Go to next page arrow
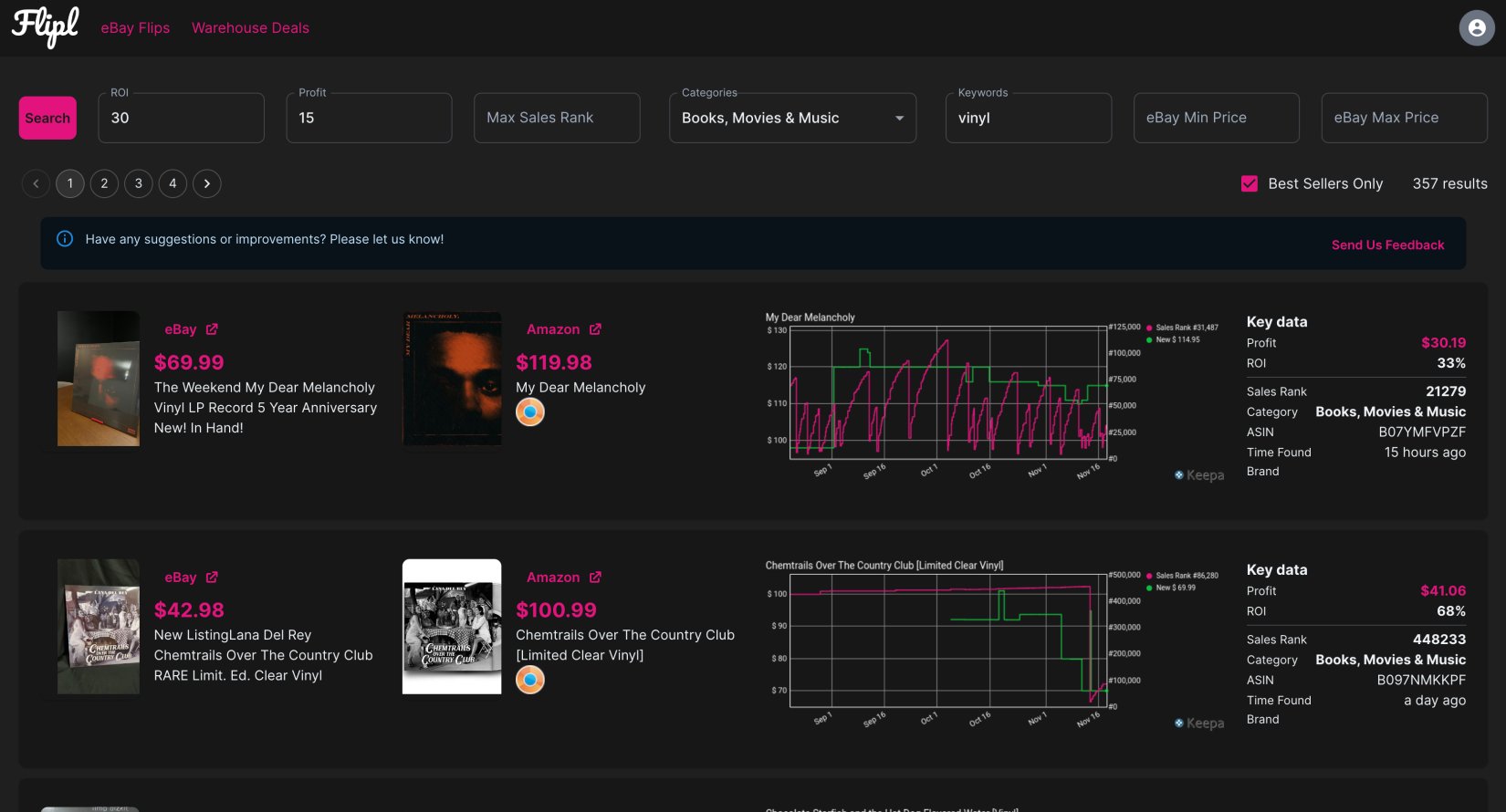Image resolution: width=1506 pixels, height=812 pixels. click(x=207, y=183)
